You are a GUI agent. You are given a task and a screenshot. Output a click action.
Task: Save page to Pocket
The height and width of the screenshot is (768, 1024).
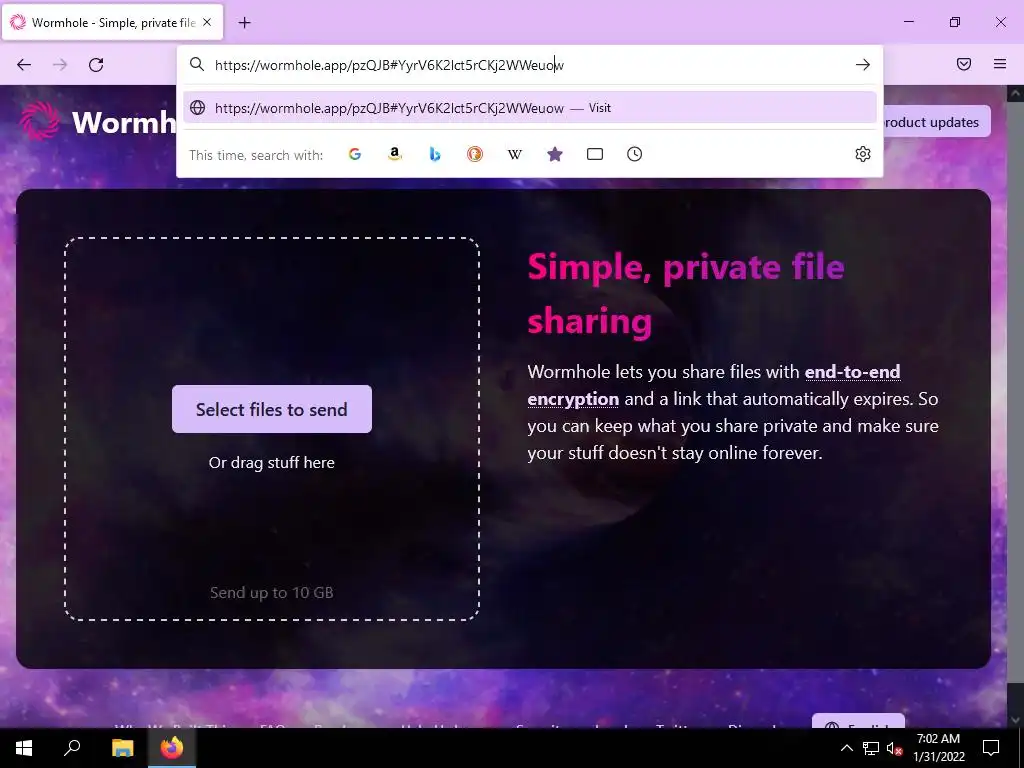(x=964, y=64)
